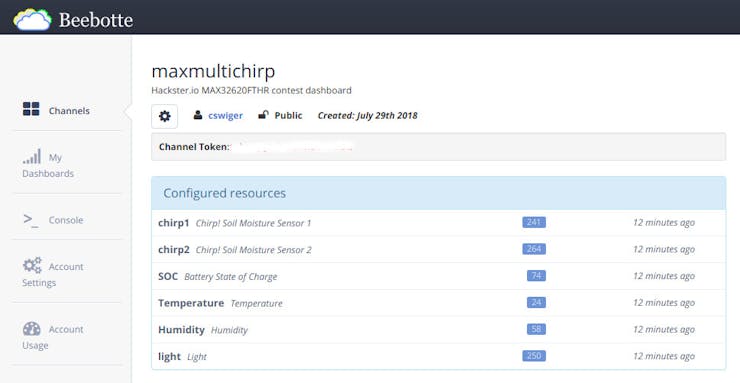Image resolution: width=740 pixels, height=383 pixels.
Task: Click the Created: July 29th 2018 text
Action: 368,116
